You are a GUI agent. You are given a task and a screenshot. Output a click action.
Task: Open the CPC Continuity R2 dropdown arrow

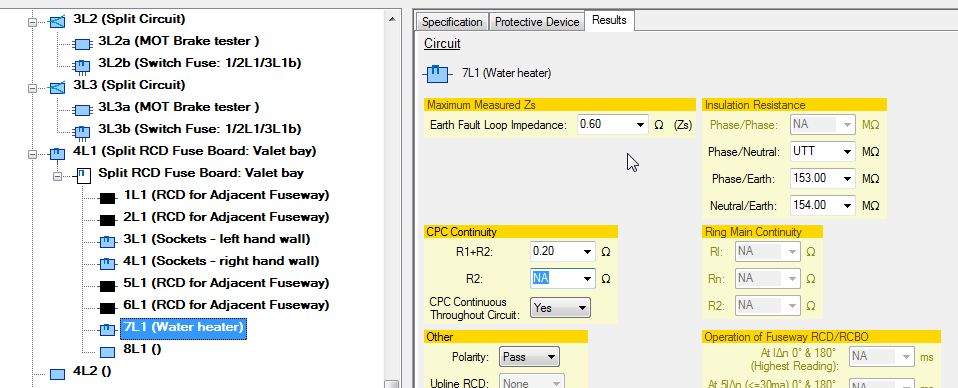(588, 279)
